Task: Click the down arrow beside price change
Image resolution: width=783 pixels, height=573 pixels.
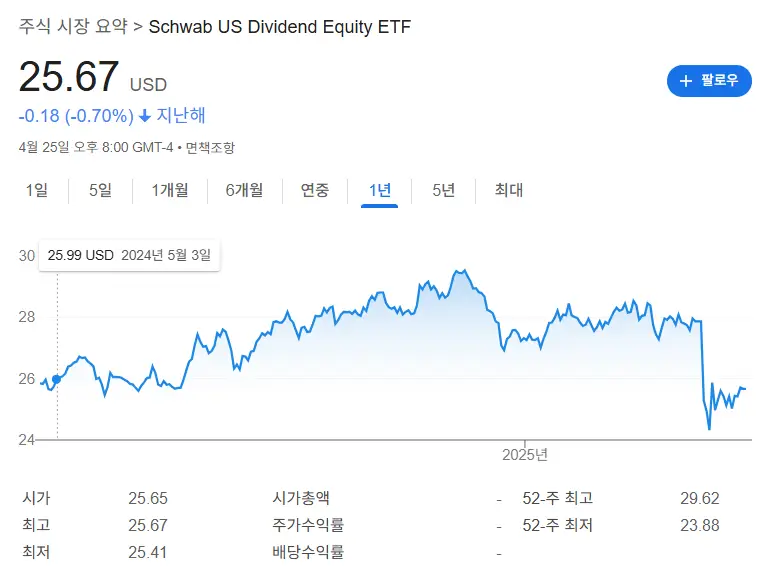Action: pyautogui.click(x=145, y=116)
